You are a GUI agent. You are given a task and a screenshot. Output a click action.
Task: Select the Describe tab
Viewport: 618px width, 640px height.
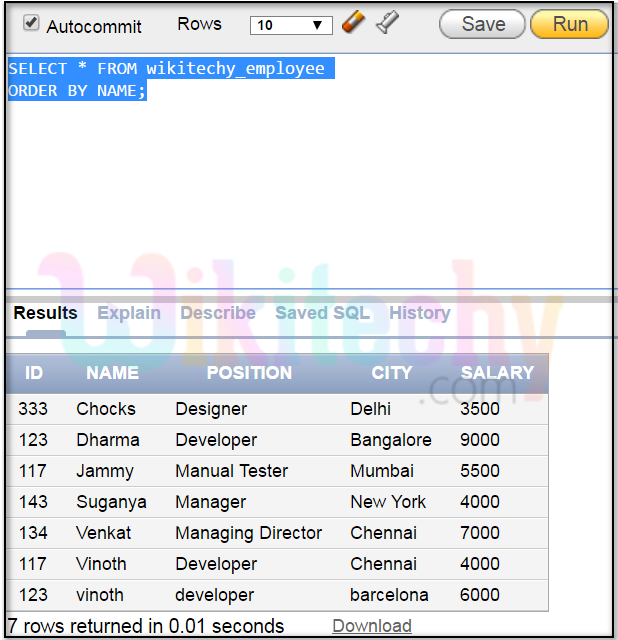coord(217,313)
